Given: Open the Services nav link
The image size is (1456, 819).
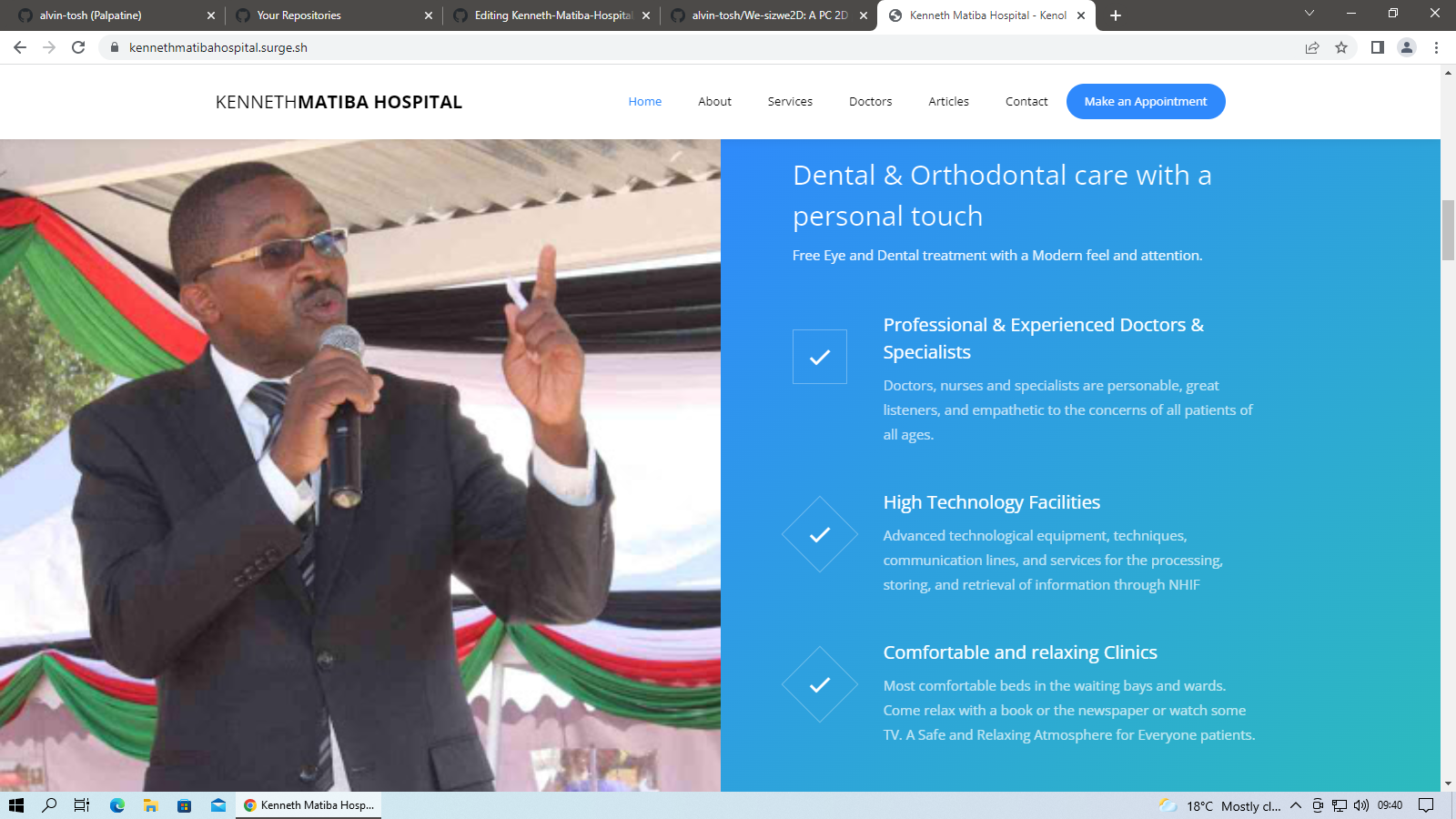Looking at the screenshot, I should [x=790, y=101].
